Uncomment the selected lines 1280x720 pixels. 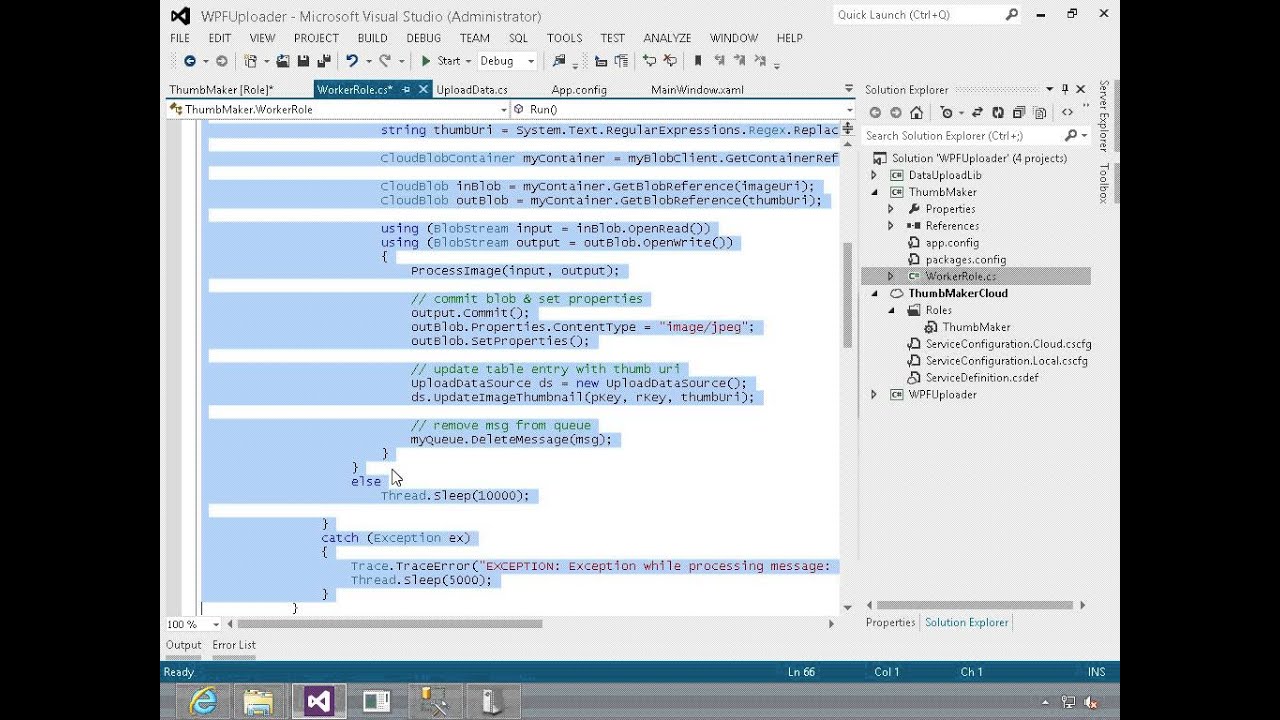[x=670, y=61]
